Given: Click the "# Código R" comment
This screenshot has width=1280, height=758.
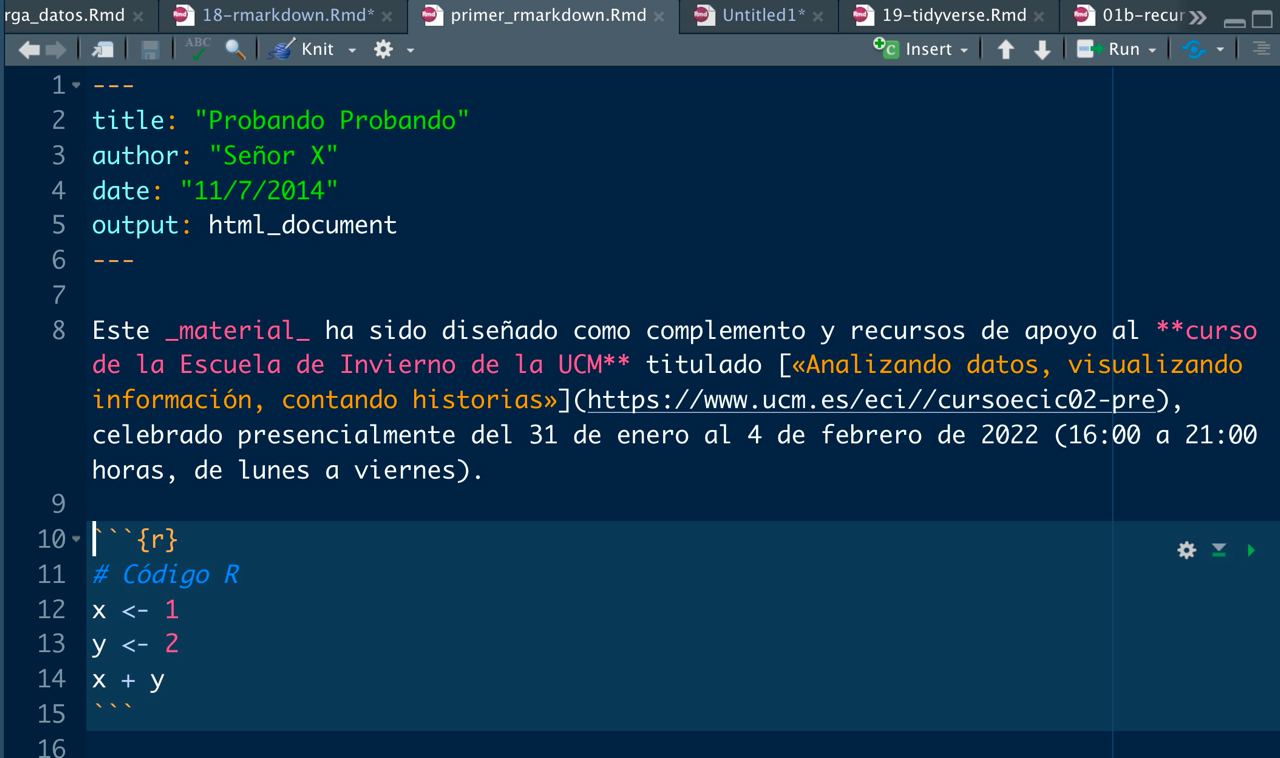Looking at the screenshot, I should (x=165, y=574).
